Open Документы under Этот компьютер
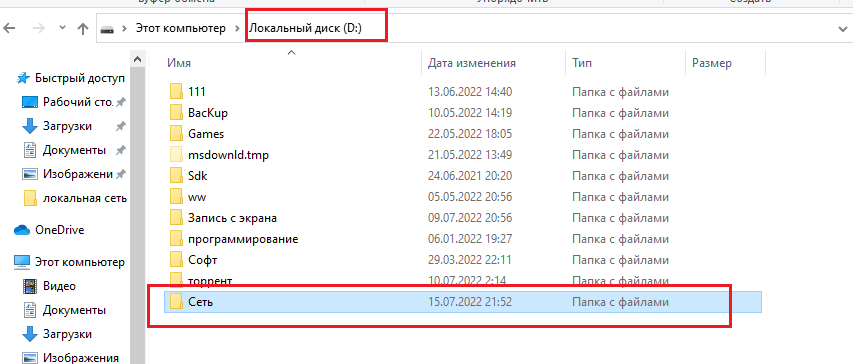 tap(75, 310)
